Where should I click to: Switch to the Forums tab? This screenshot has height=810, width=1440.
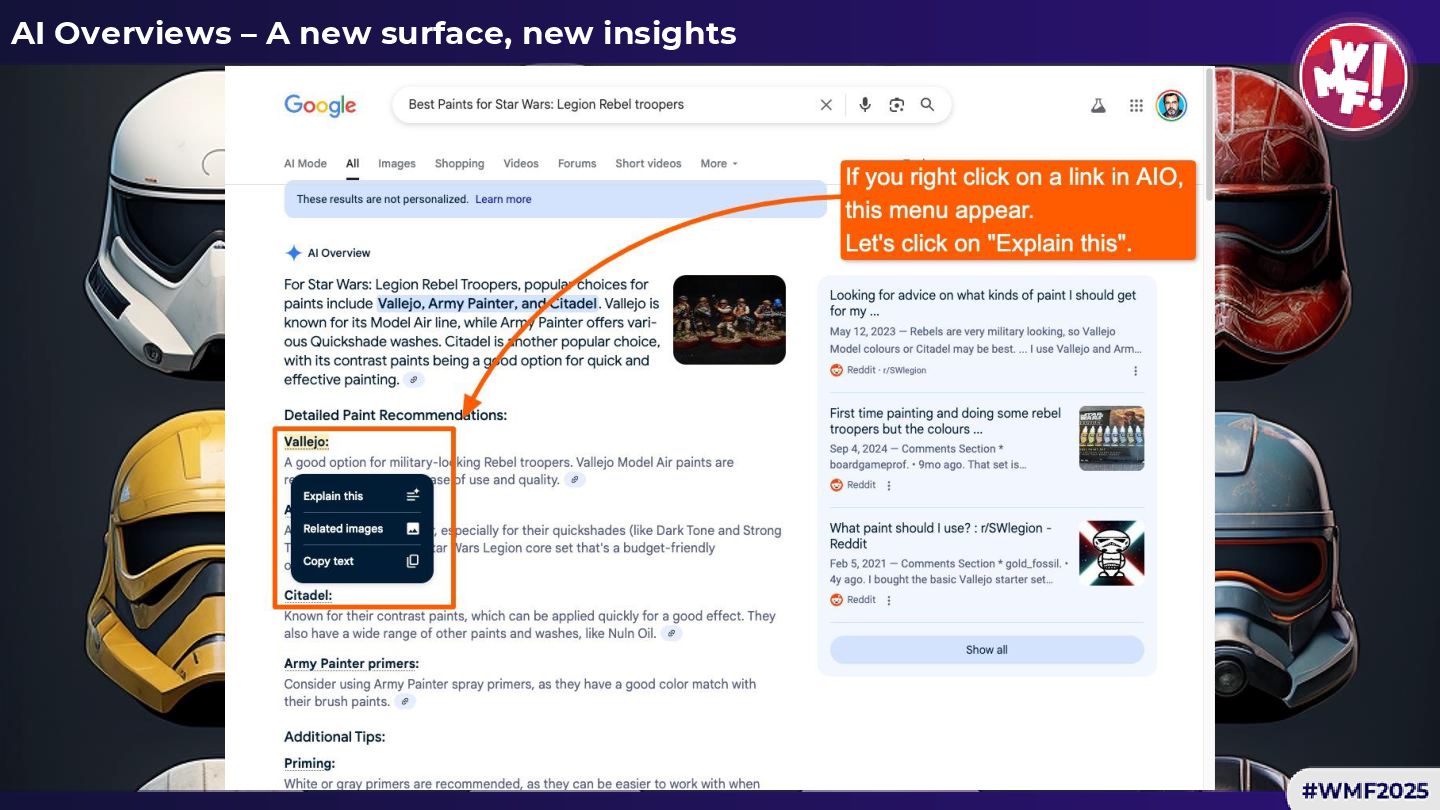tap(577, 164)
